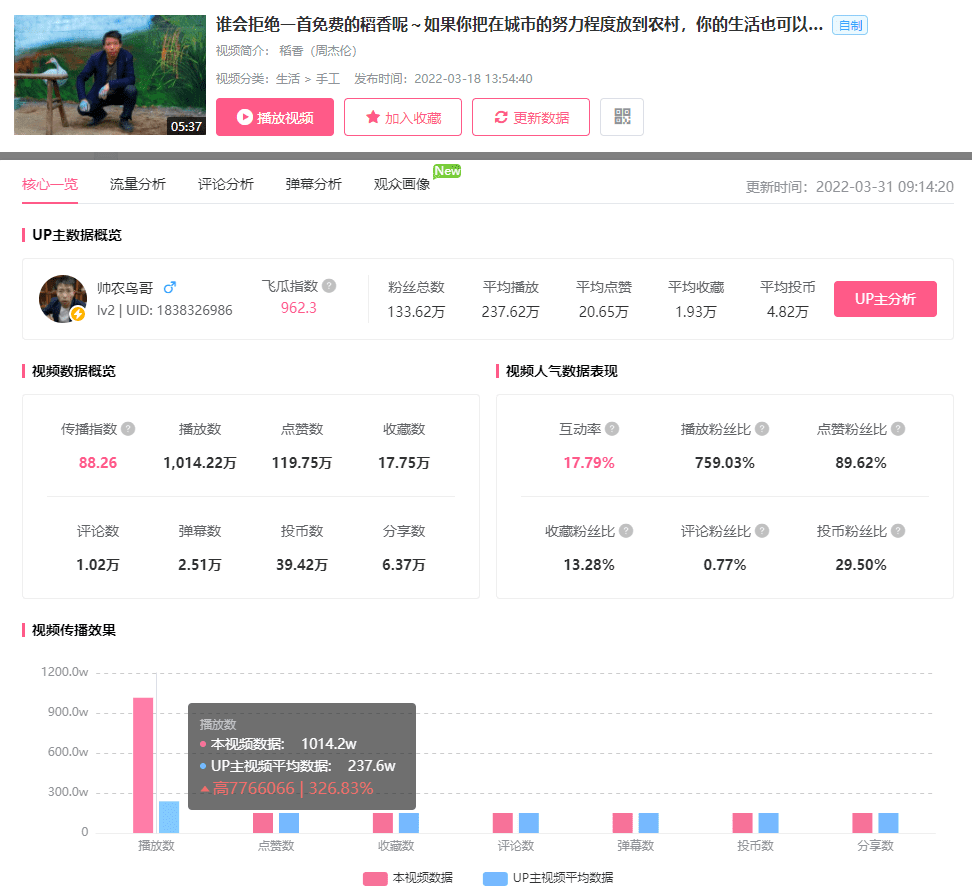This screenshot has height=894, width=972.
Task: Click the 播放视频 button
Action: coord(275,117)
